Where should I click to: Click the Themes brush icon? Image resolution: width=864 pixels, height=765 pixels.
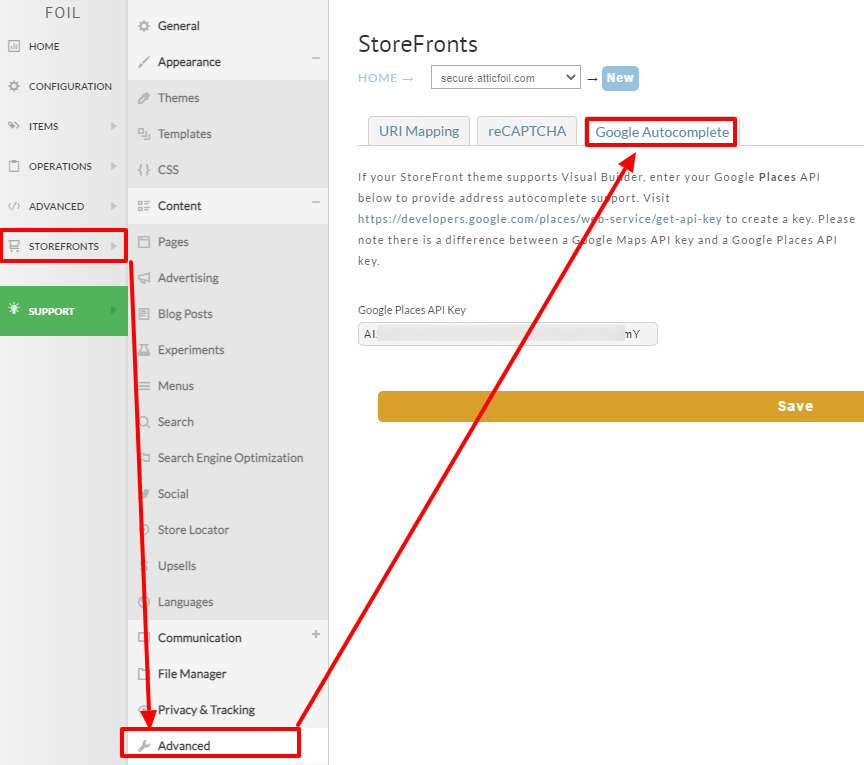point(144,98)
